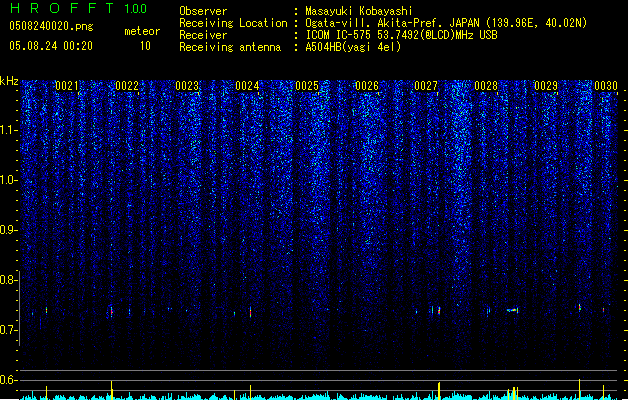Image resolution: width=629 pixels, height=400 pixels.
Task: Click the 0.7 kHz axis tick label
Action: coord(9,330)
